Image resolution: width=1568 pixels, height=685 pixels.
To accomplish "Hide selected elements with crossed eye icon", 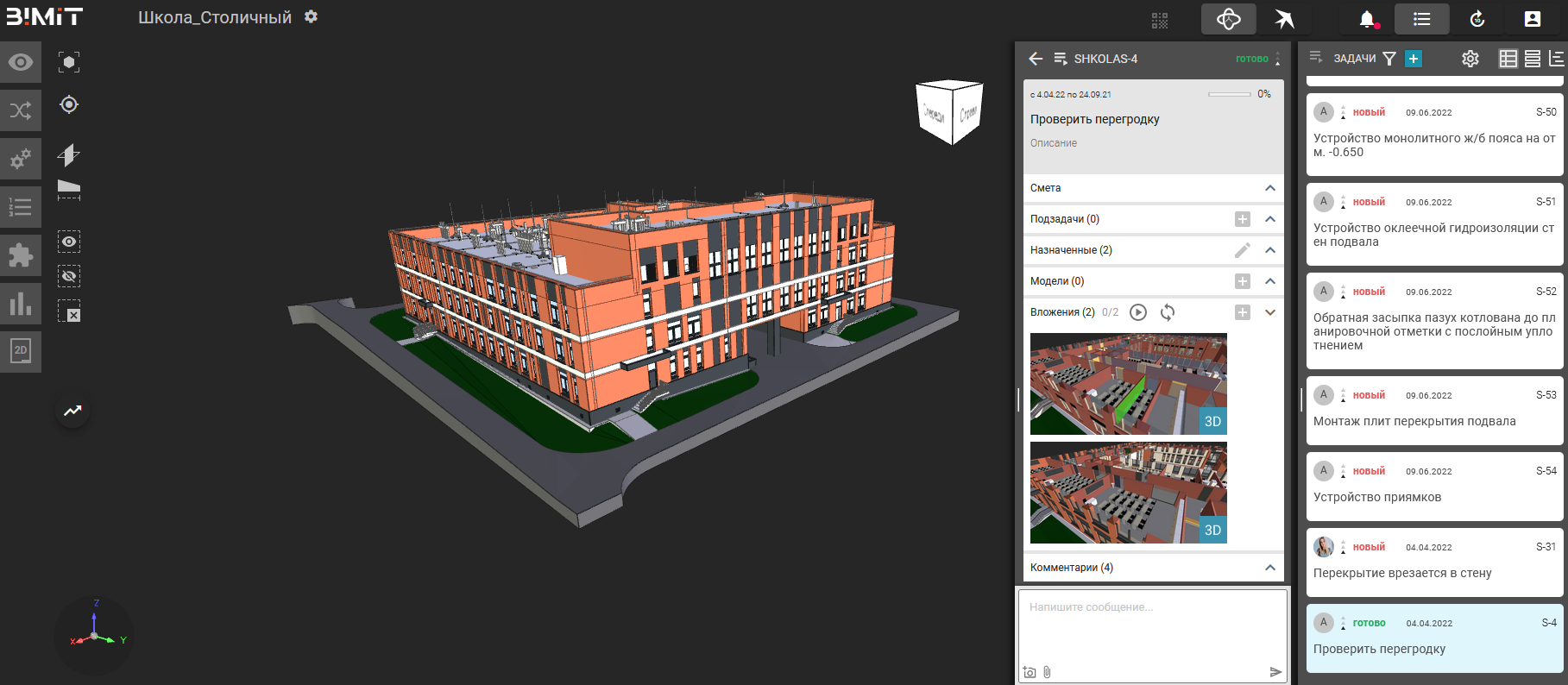I will click(69, 276).
